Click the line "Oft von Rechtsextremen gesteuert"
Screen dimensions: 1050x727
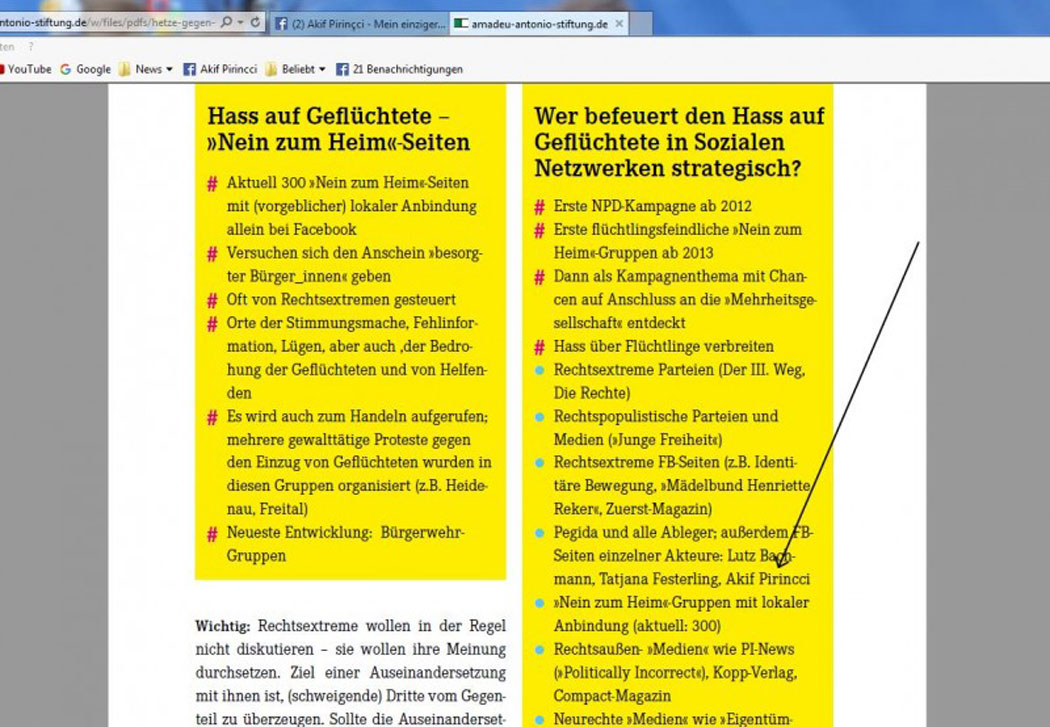tap(341, 299)
